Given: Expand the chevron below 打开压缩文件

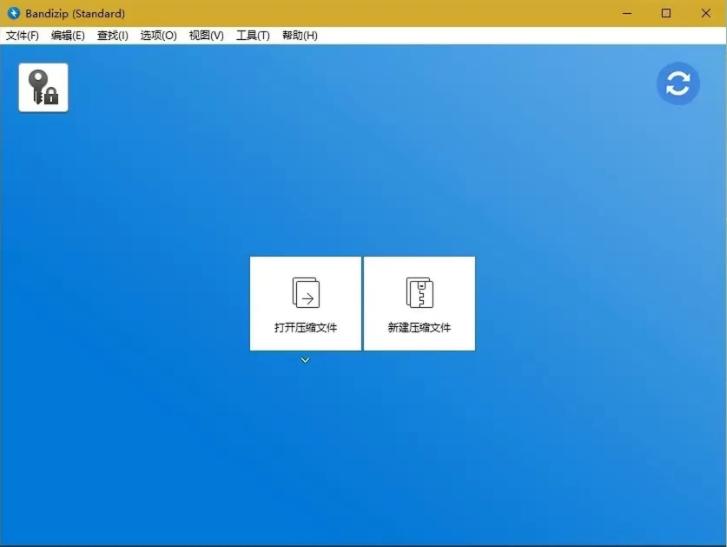Looking at the screenshot, I should click(x=305, y=360).
